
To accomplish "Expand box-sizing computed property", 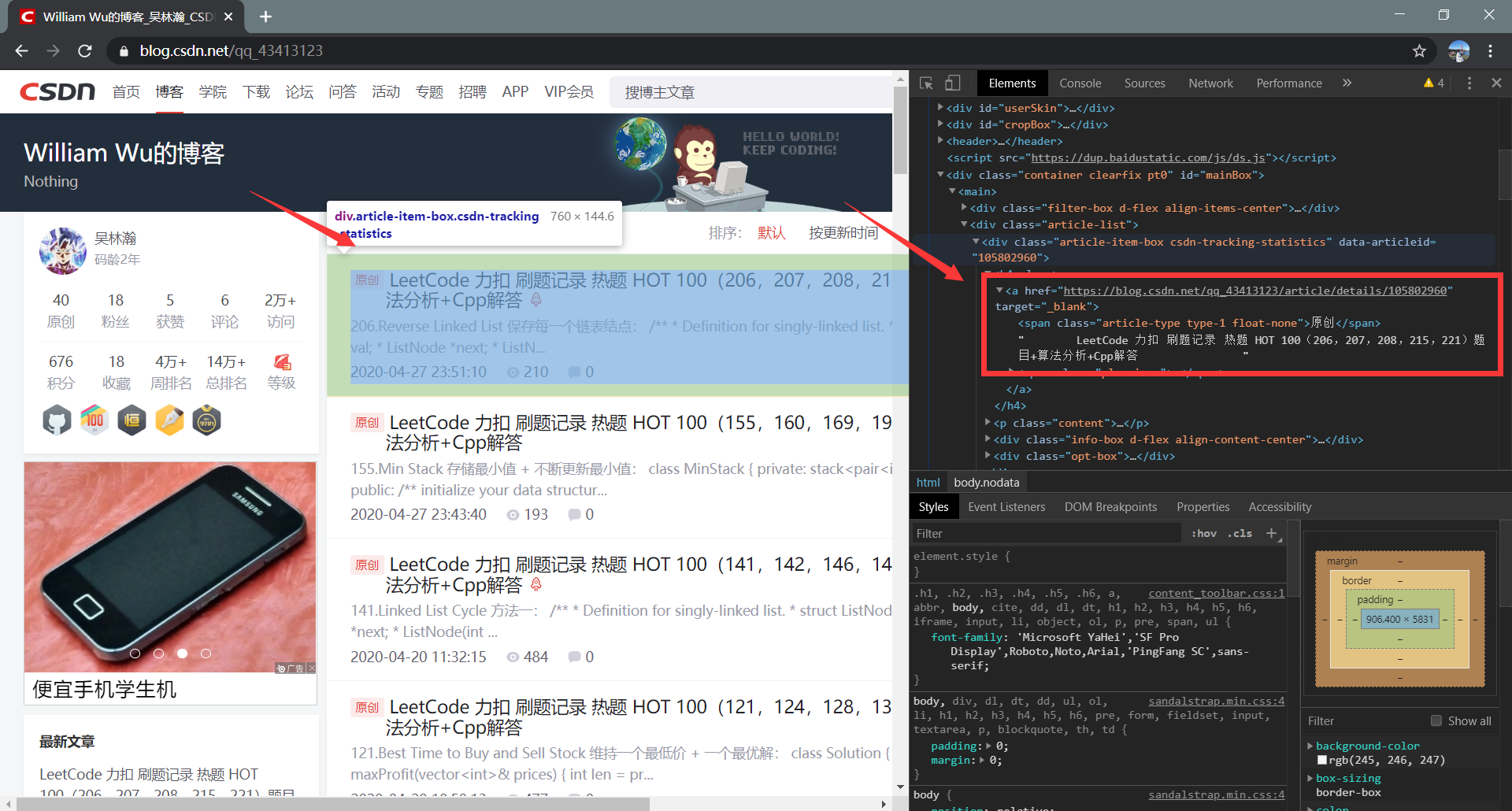I will (x=1310, y=778).
